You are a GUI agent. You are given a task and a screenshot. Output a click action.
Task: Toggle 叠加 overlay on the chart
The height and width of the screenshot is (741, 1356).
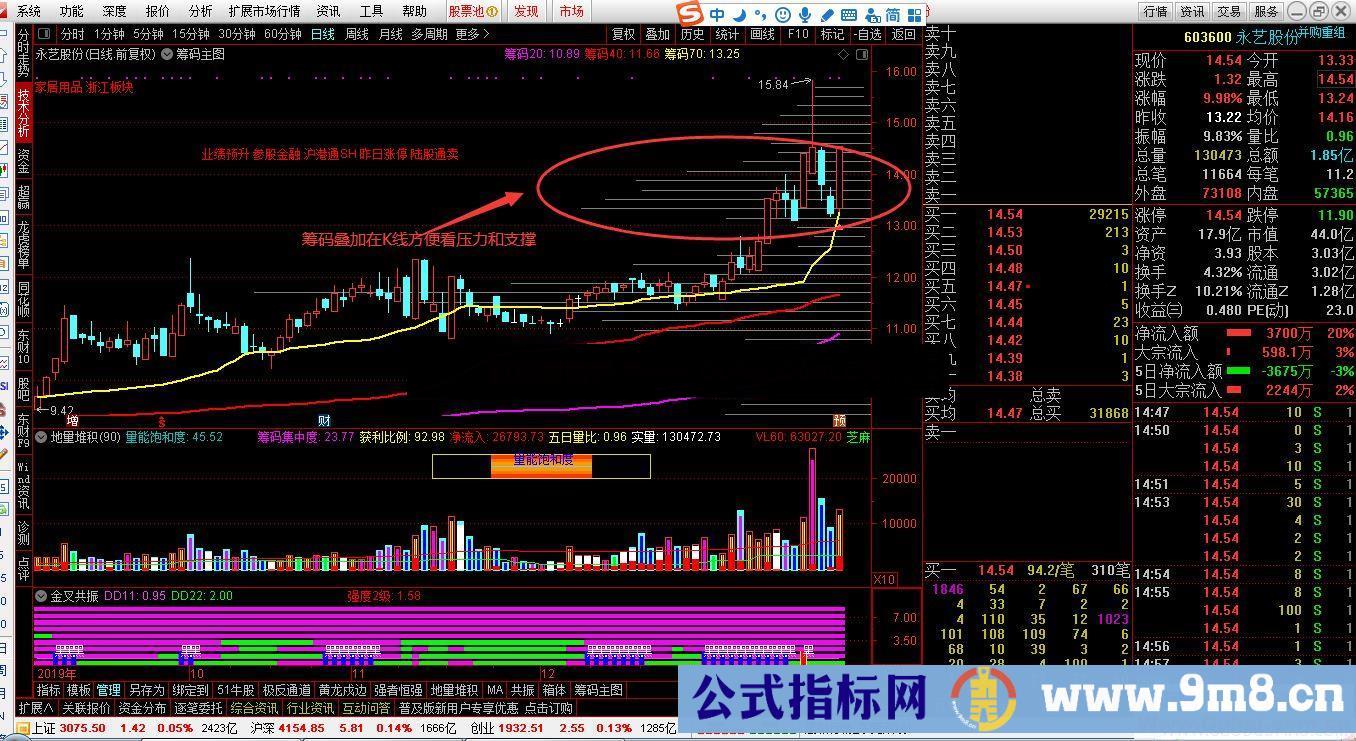(x=658, y=33)
